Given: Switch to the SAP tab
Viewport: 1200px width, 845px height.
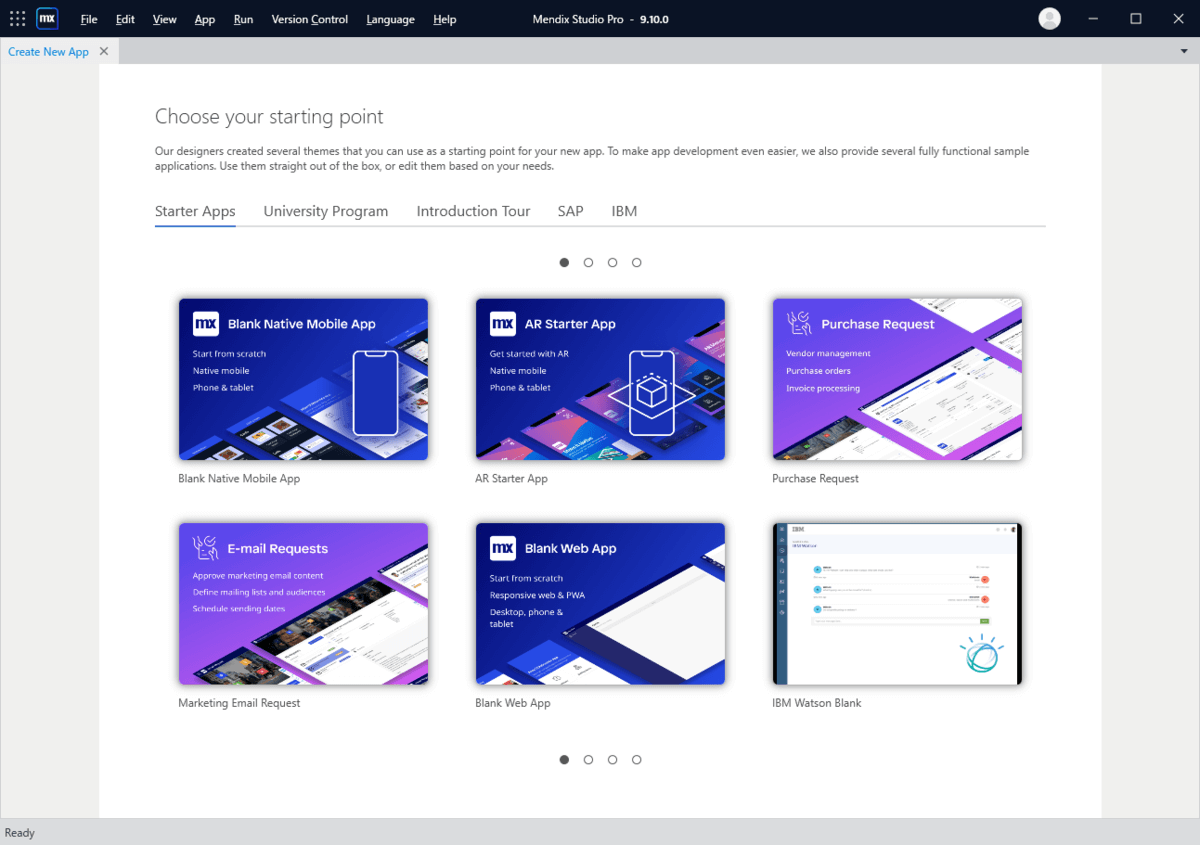Looking at the screenshot, I should (571, 211).
